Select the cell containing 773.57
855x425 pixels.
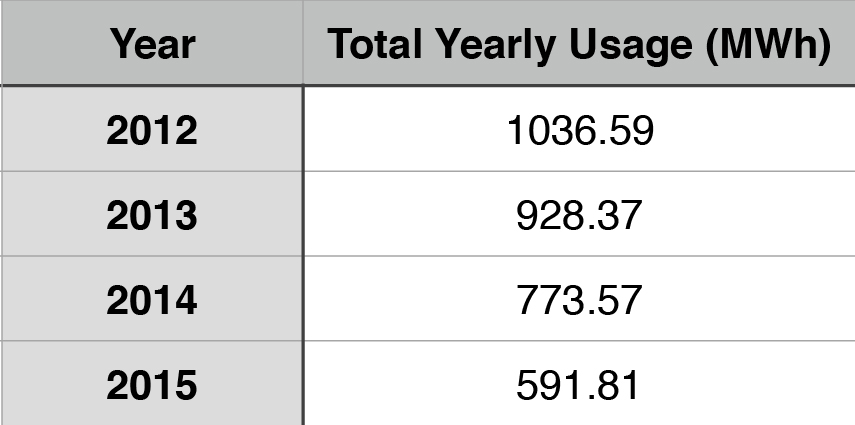click(x=579, y=300)
